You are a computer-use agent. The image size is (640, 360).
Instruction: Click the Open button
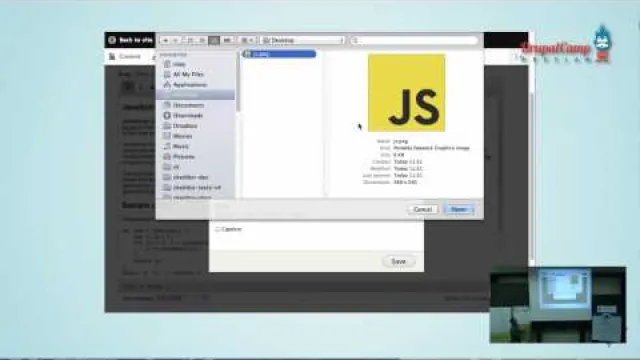[x=458, y=209]
